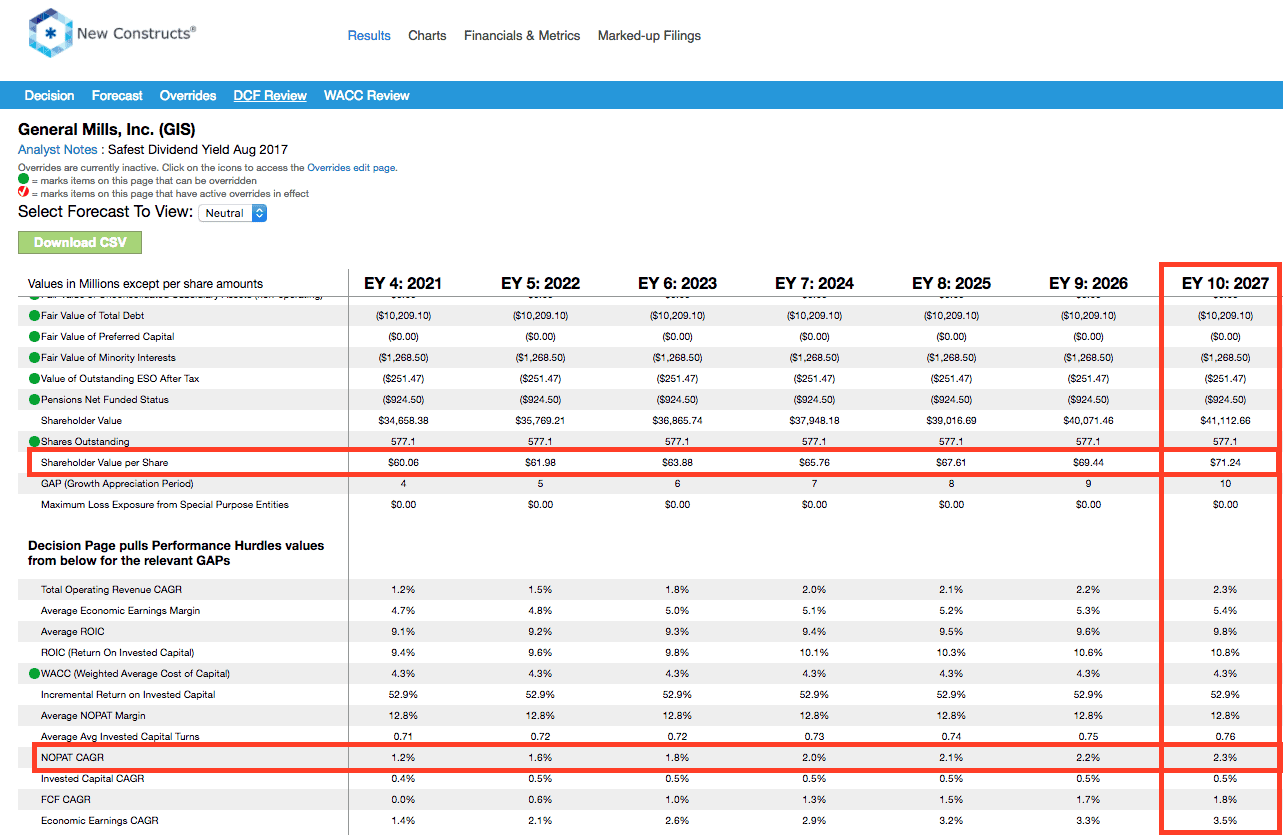Click the General Mills, Inc. (GIS) heading

click(x=107, y=129)
